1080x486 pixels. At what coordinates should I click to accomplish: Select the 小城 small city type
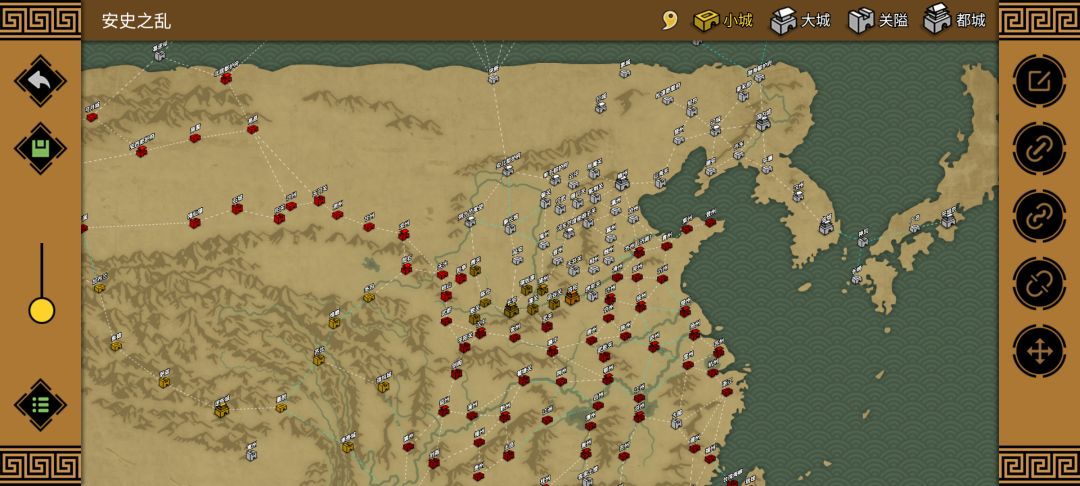723,20
